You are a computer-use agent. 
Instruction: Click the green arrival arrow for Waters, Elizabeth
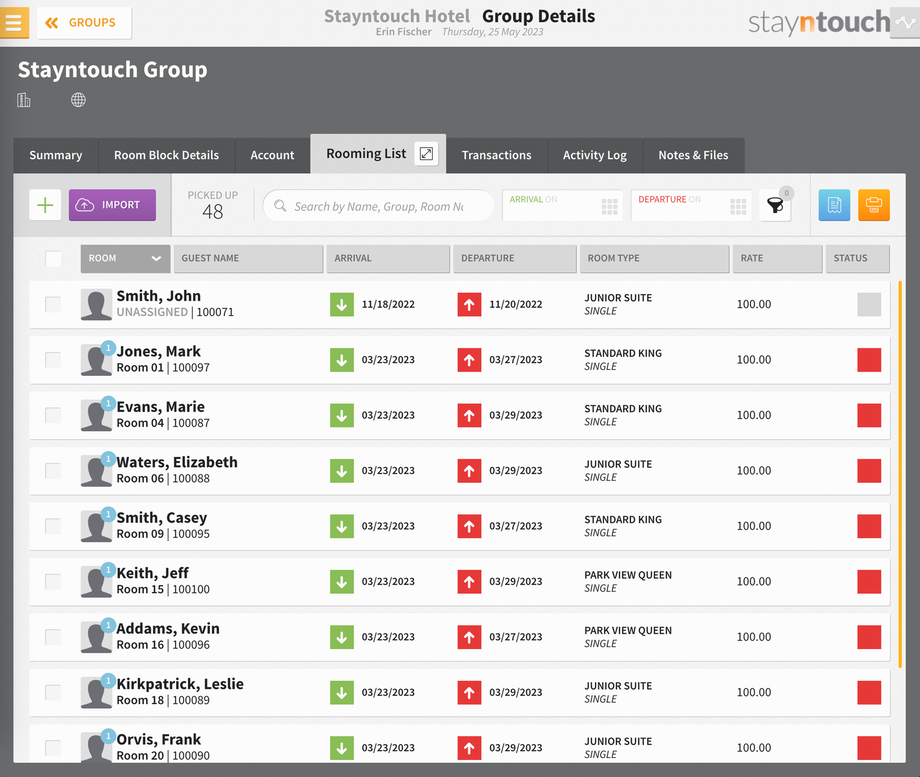(x=341, y=471)
